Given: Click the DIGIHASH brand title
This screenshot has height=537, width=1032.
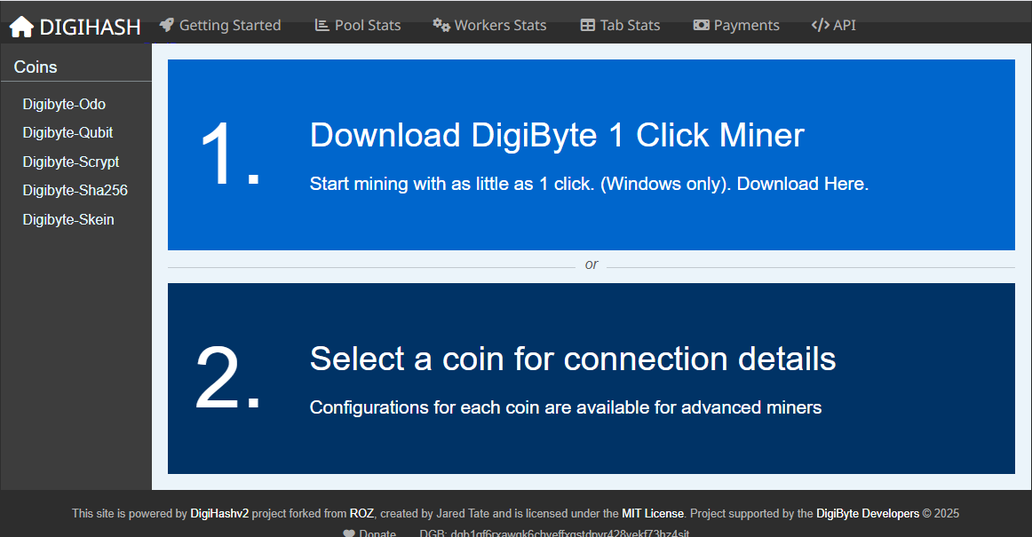Looking at the screenshot, I should [90, 27].
